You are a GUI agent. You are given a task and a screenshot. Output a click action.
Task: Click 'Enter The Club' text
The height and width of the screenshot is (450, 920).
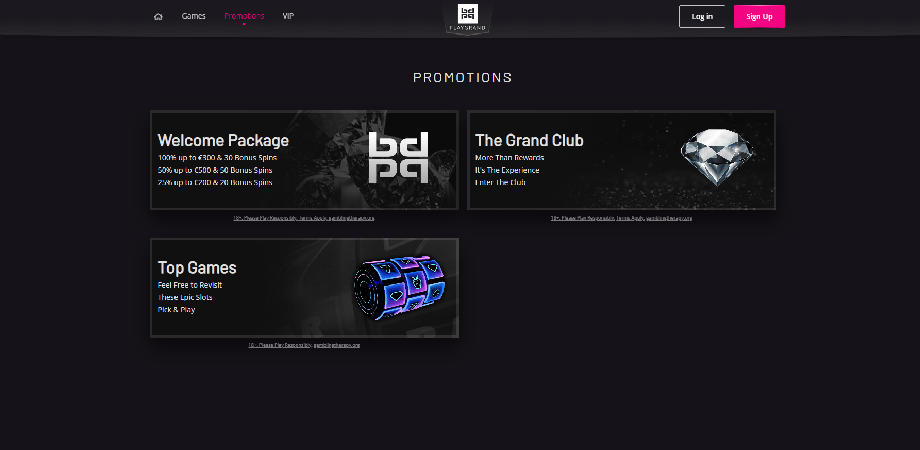point(500,182)
